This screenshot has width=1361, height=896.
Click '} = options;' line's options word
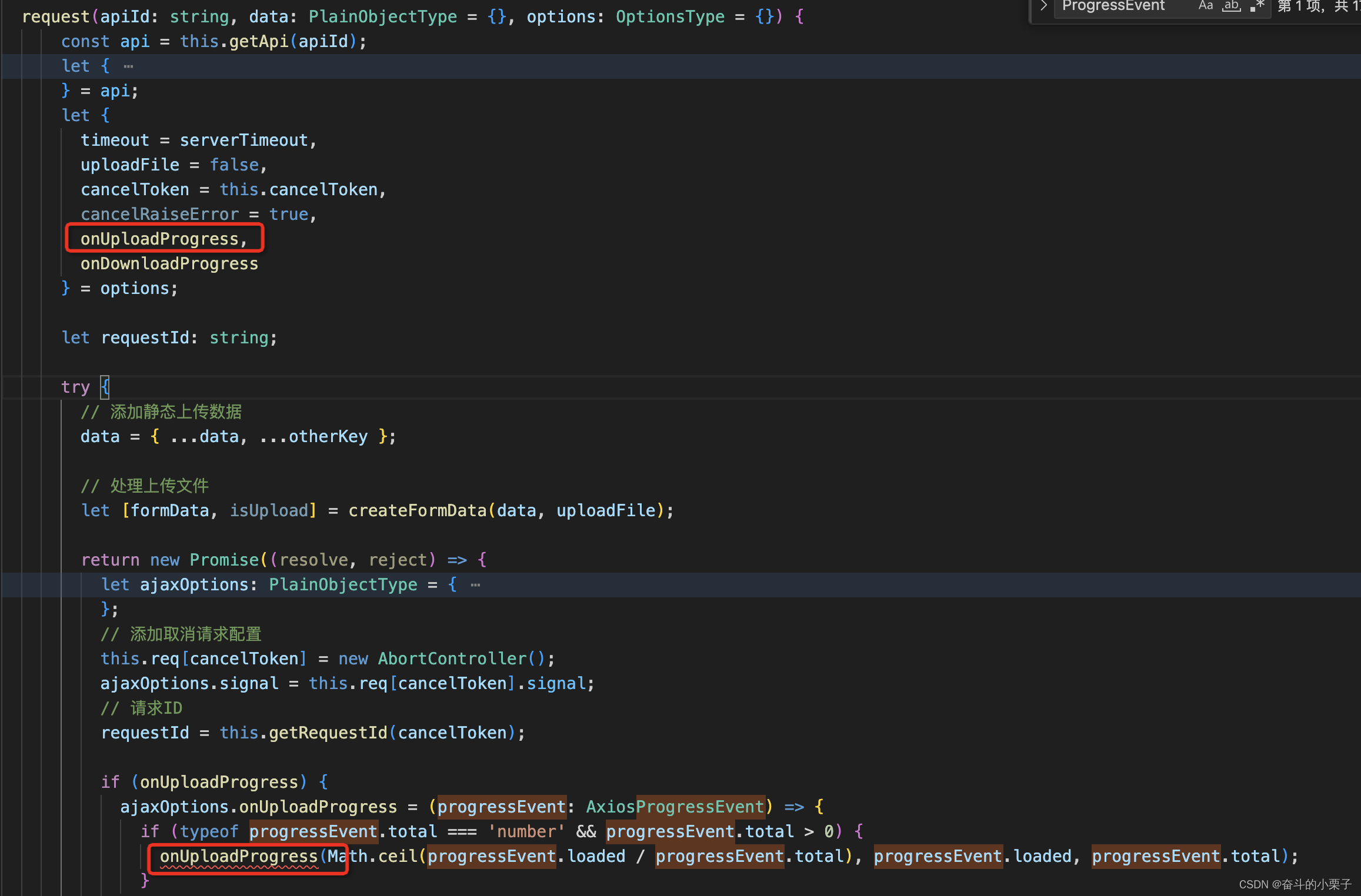pyautogui.click(x=135, y=289)
